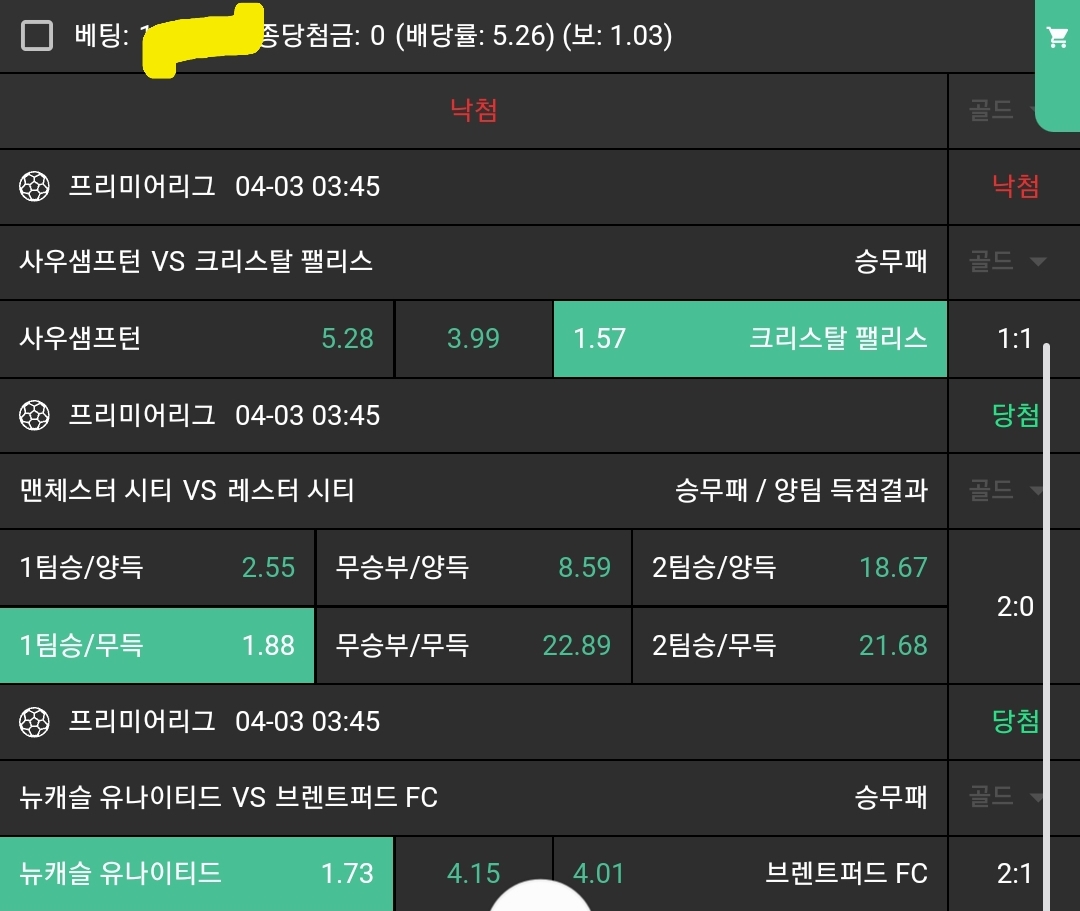Select 뉴캐슬 유나이티드 odds 1.73
The image size is (1080, 911).
pyautogui.click(x=197, y=873)
